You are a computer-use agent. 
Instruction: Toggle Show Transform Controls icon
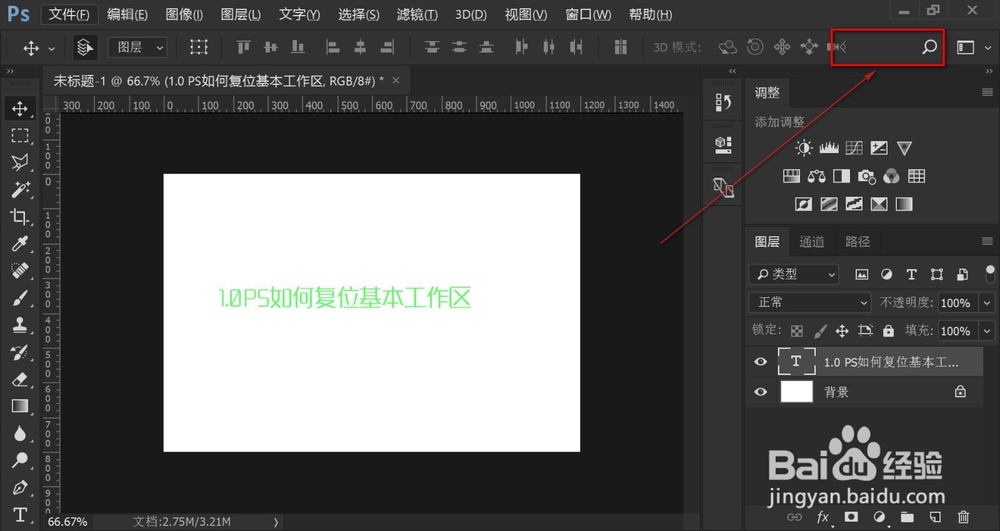coord(198,47)
